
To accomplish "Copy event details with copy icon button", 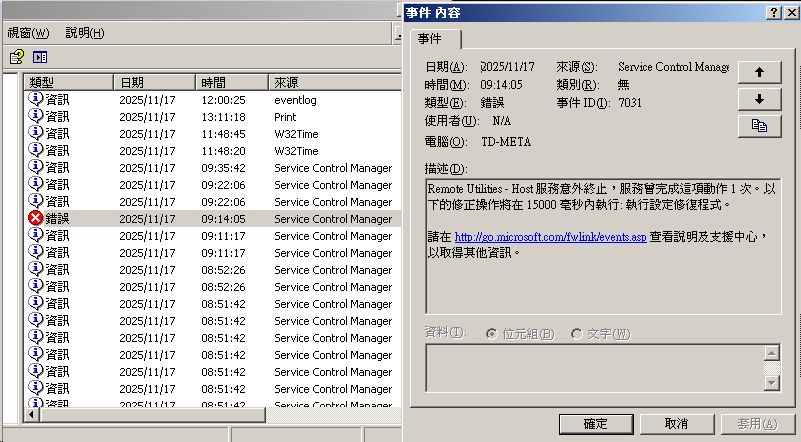I will point(760,126).
